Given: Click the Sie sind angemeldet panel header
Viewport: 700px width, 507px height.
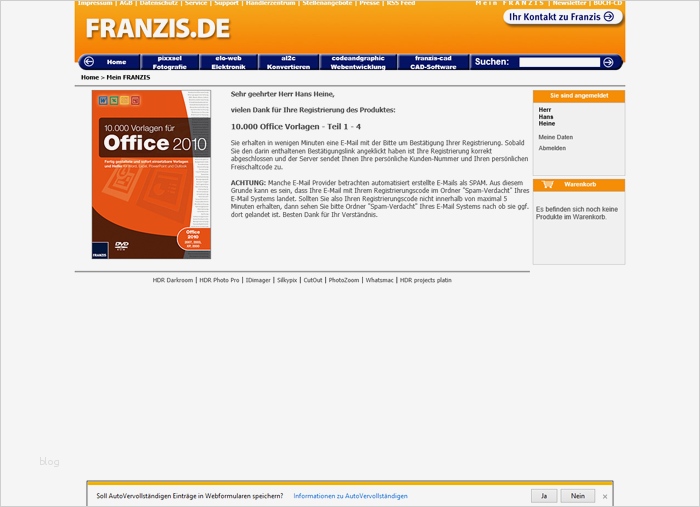Looking at the screenshot, I should pyautogui.click(x=579, y=96).
